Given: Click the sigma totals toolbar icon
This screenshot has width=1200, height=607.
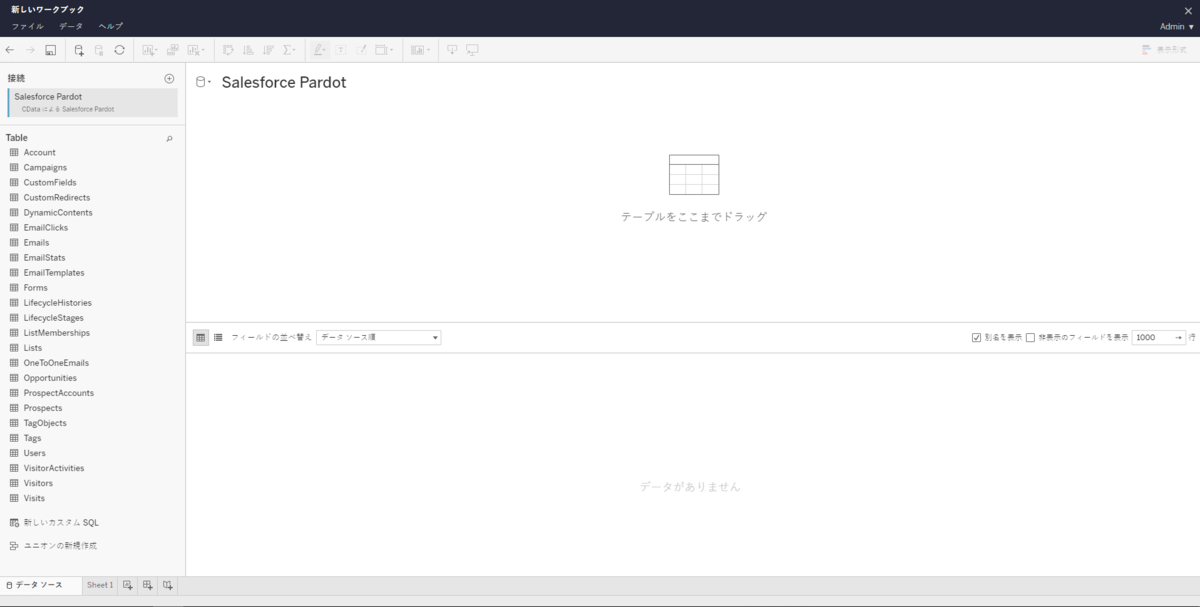Looking at the screenshot, I should 290,50.
